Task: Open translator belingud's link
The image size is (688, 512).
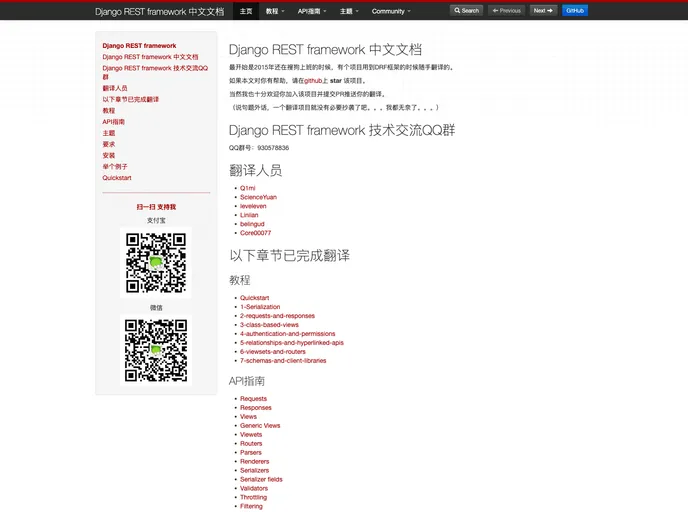Action: (252, 224)
